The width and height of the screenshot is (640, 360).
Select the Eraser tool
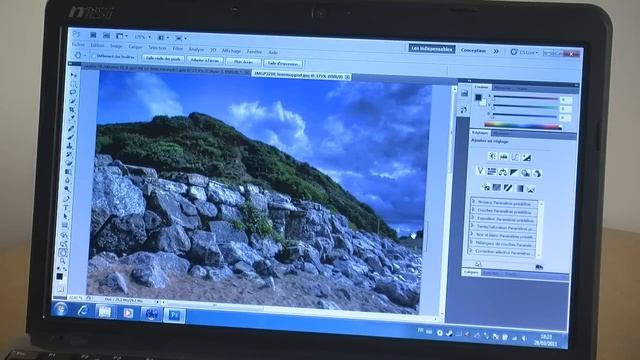point(69,163)
